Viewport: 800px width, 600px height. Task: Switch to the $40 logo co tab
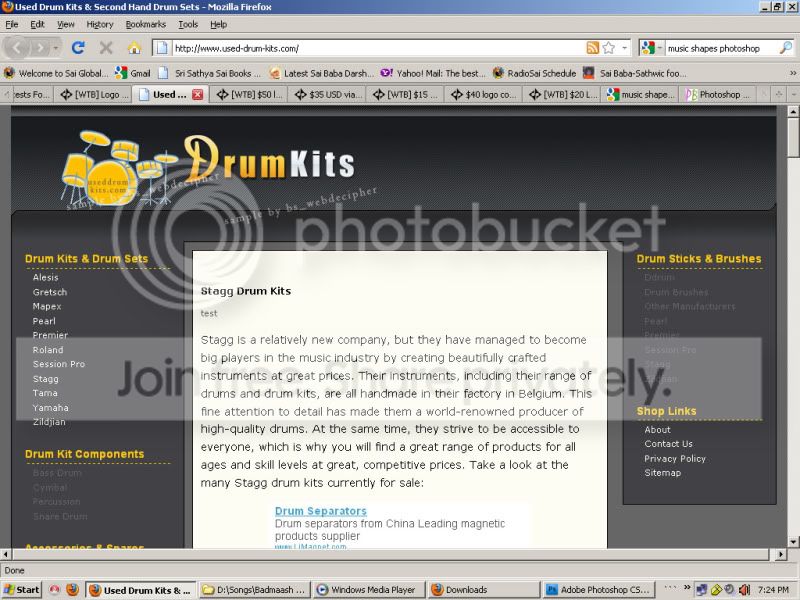(484, 94)
